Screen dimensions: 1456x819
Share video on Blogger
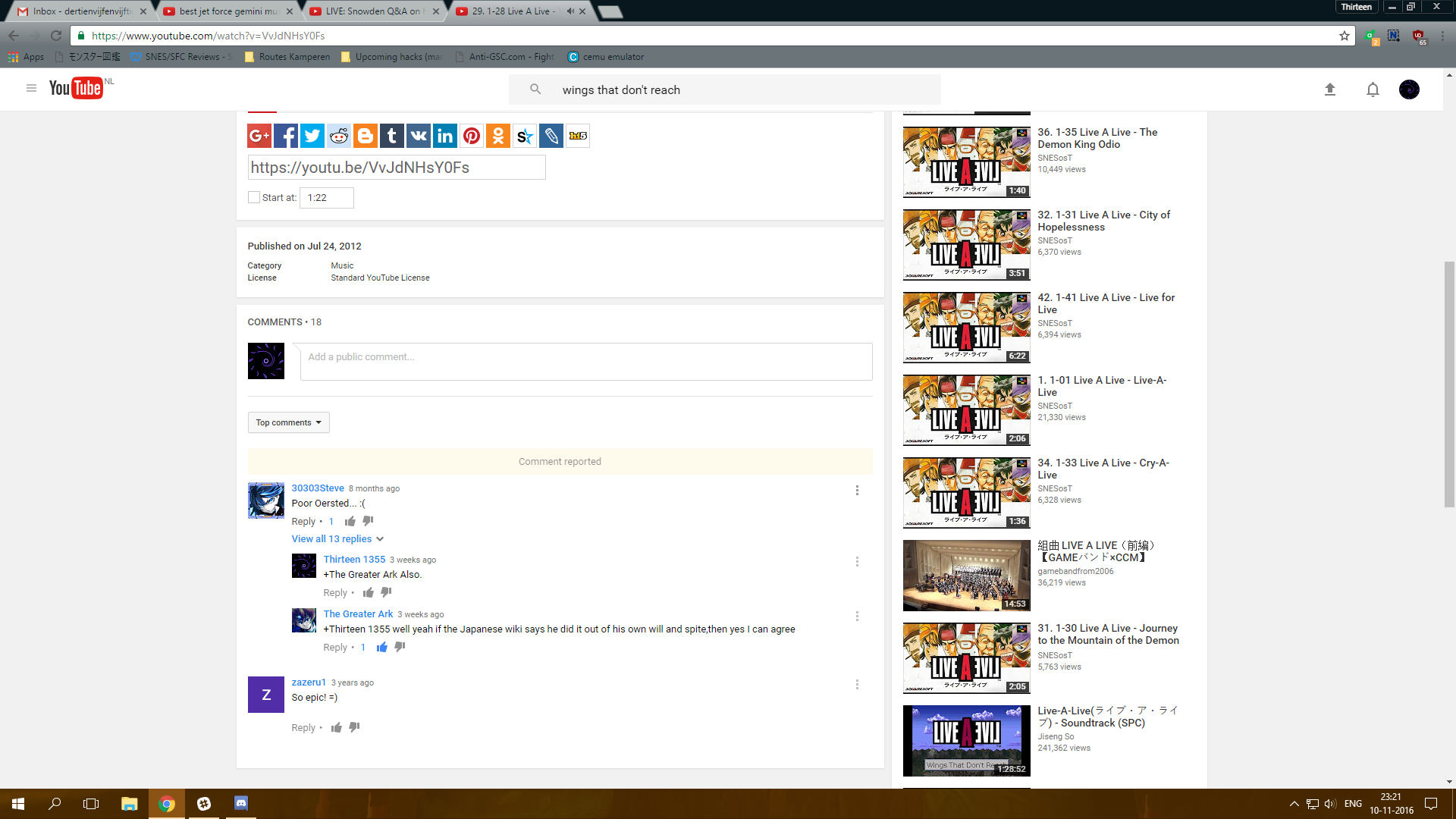(x=366, y=136)
